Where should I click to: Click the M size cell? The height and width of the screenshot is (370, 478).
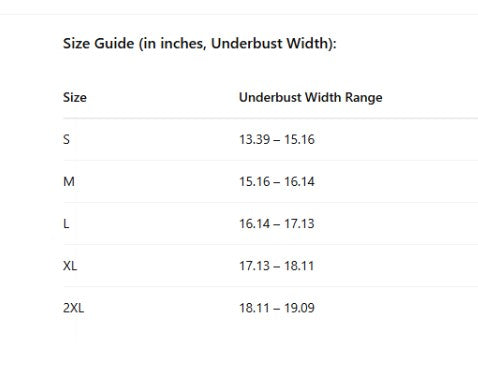coord(69,182)
